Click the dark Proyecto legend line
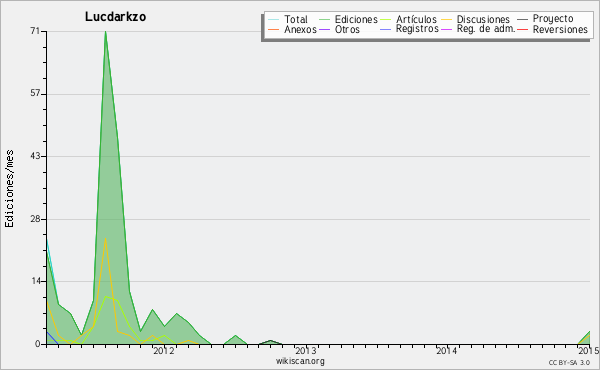This screenshot has height=370, width=600. point(522,20)
